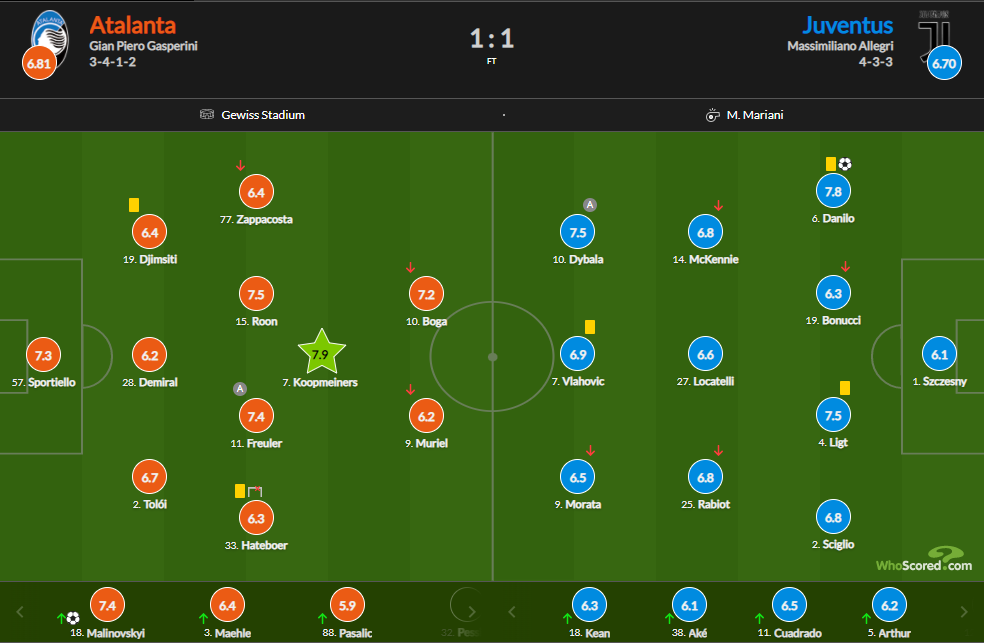Show next Juventus substitutes with right arrow
985x643 pixels.
pyautogui.click(x=964, y=611)
